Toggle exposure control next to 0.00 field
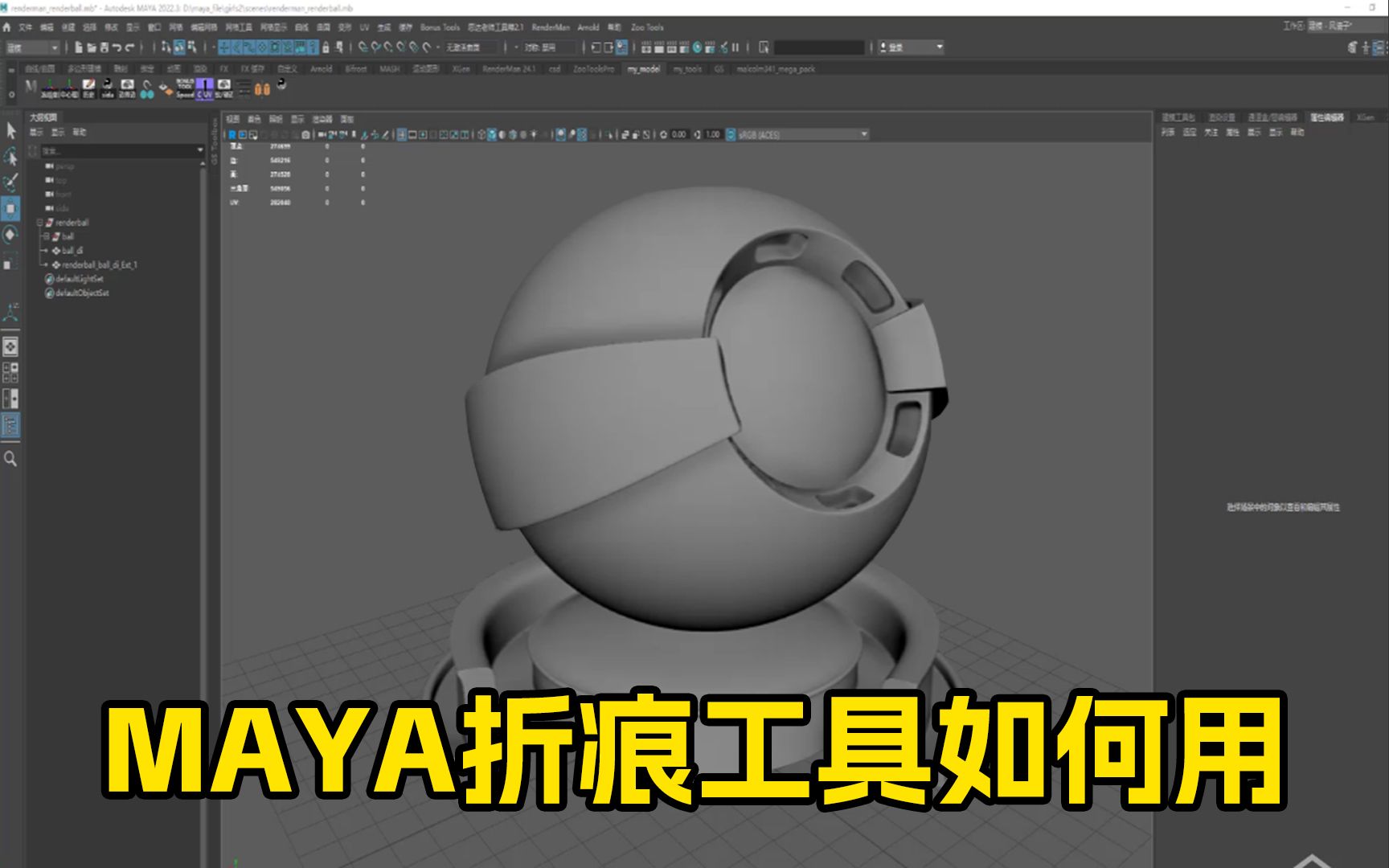This screenshot has height=868, width=1389. [x=662, y=134]
